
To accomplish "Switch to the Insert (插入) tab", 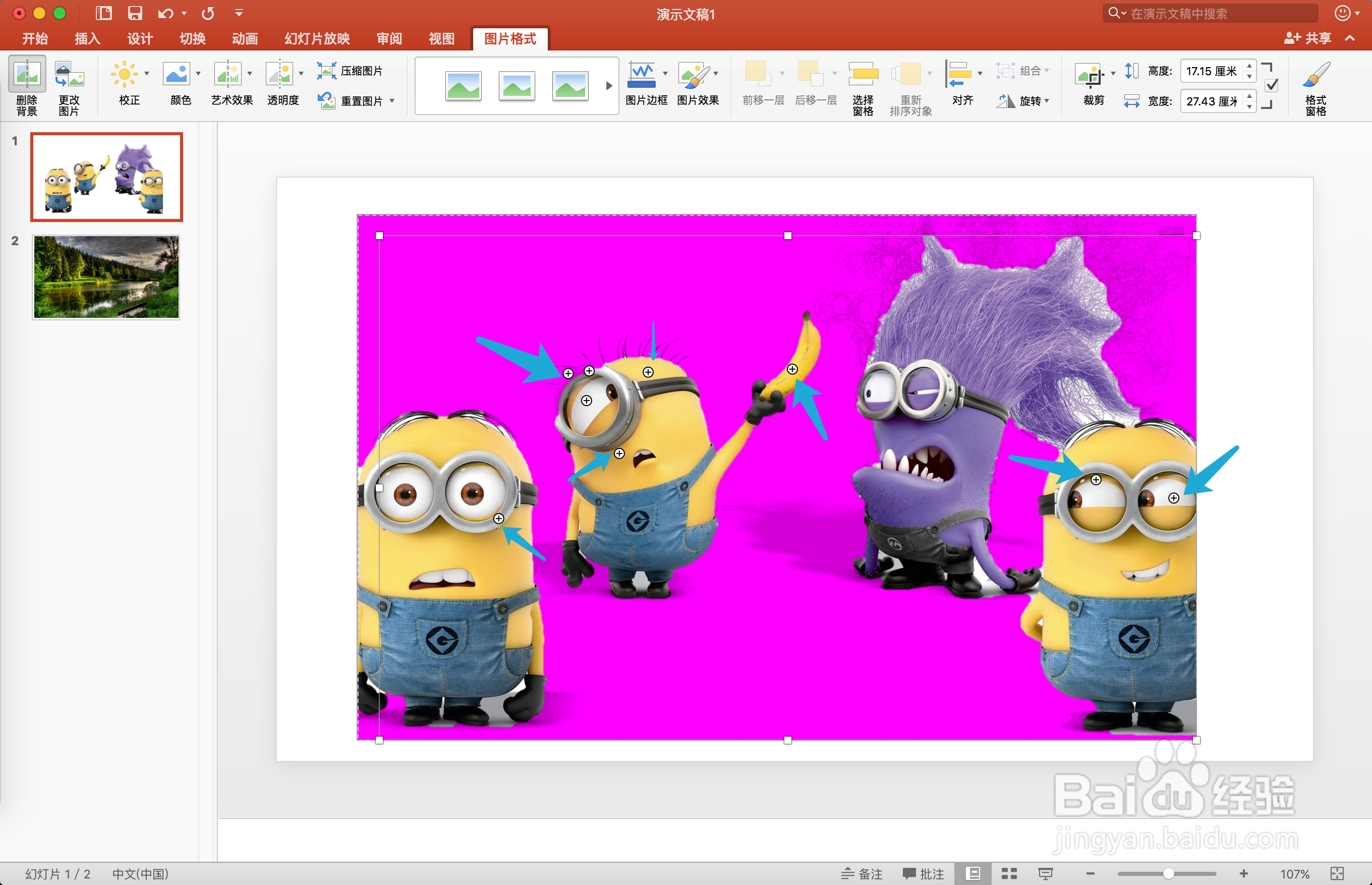I will click(x=87, y=38).
